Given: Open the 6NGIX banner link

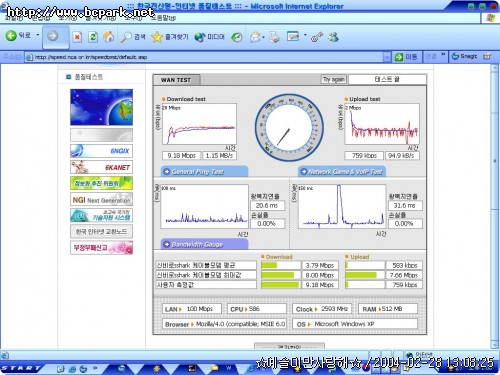Looking at the screenshot, I should pyautogui.click(x=101, y=151).
